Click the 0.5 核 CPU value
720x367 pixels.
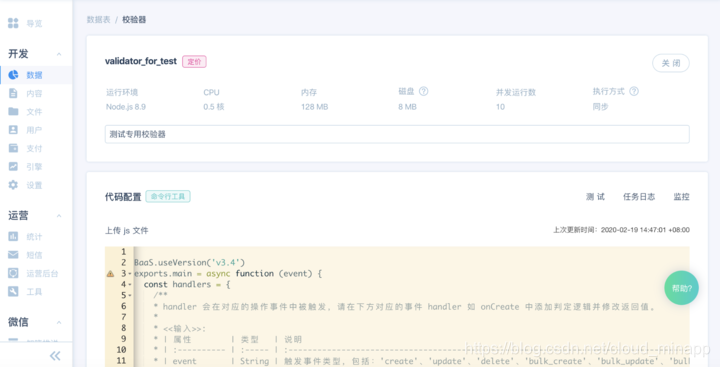(214, 107)
